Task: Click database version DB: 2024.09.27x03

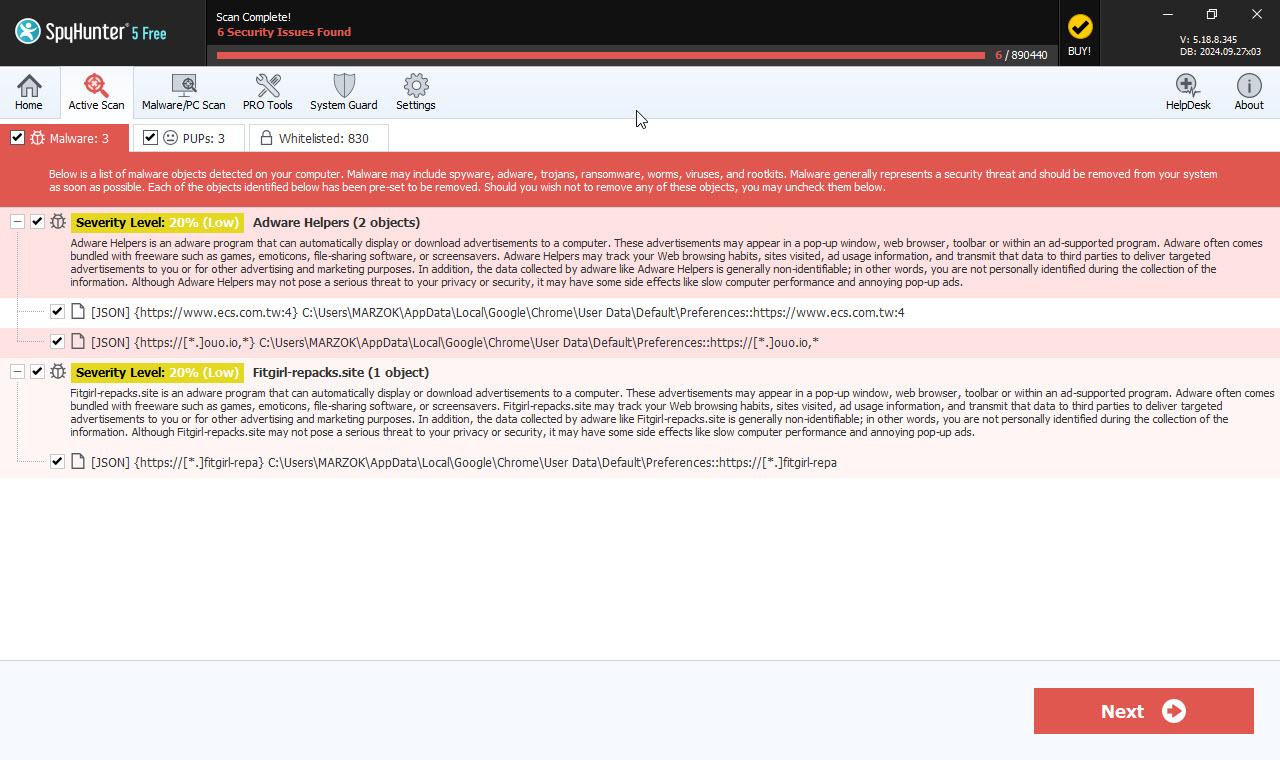Action: click(x=1220, y=52)
